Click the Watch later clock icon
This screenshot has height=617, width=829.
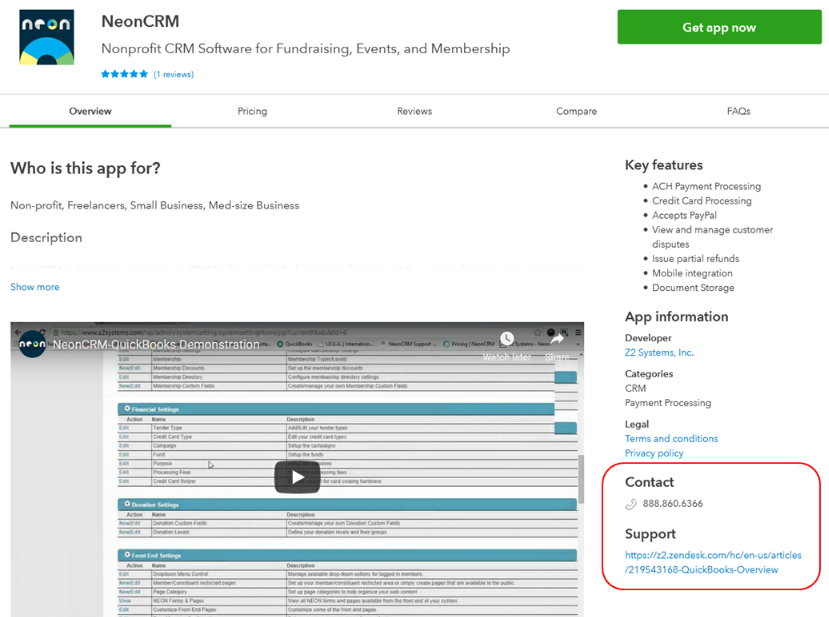click(507, 339)
